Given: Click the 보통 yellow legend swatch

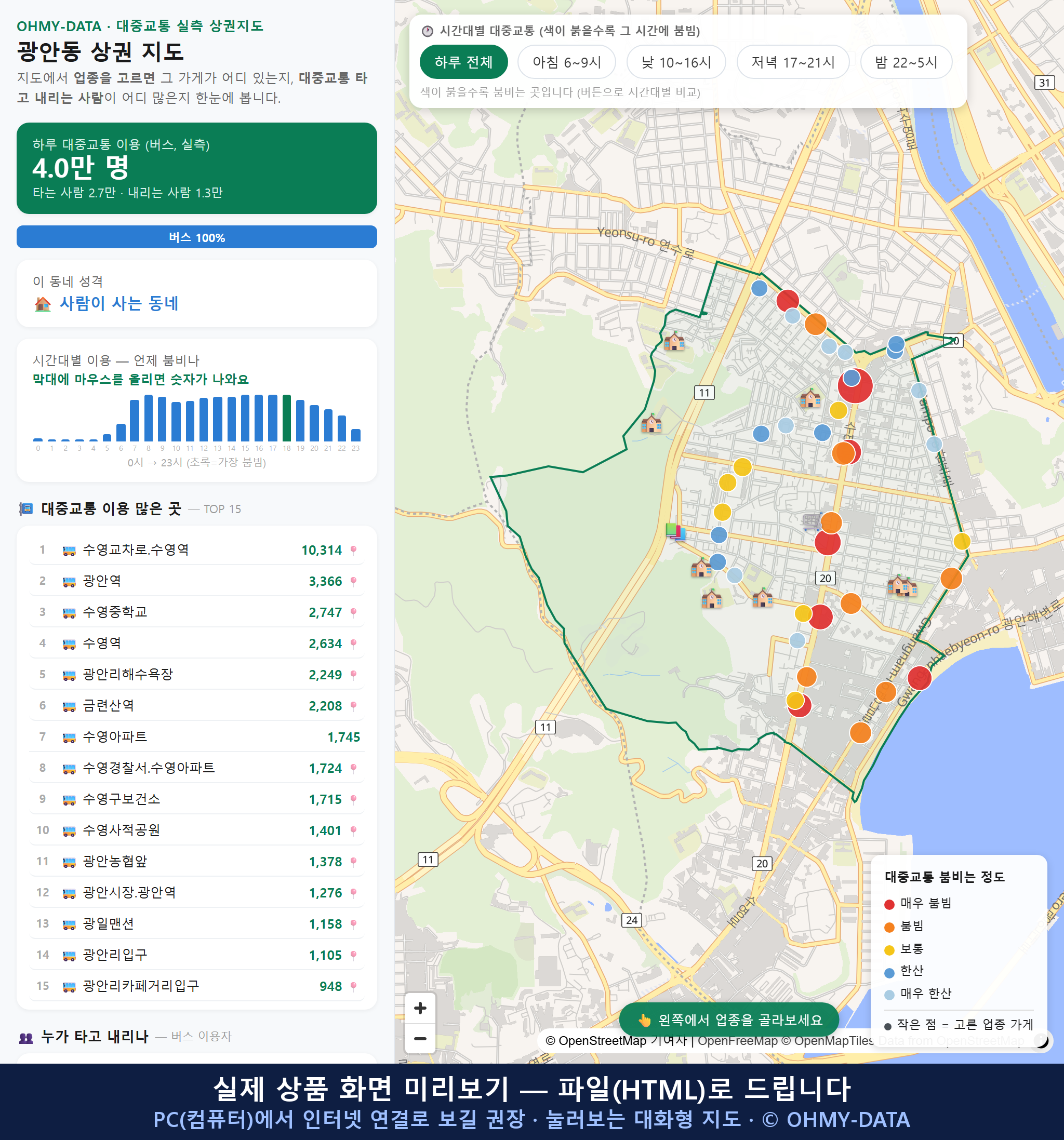Looking at the screenshot, I should (889, 950).
